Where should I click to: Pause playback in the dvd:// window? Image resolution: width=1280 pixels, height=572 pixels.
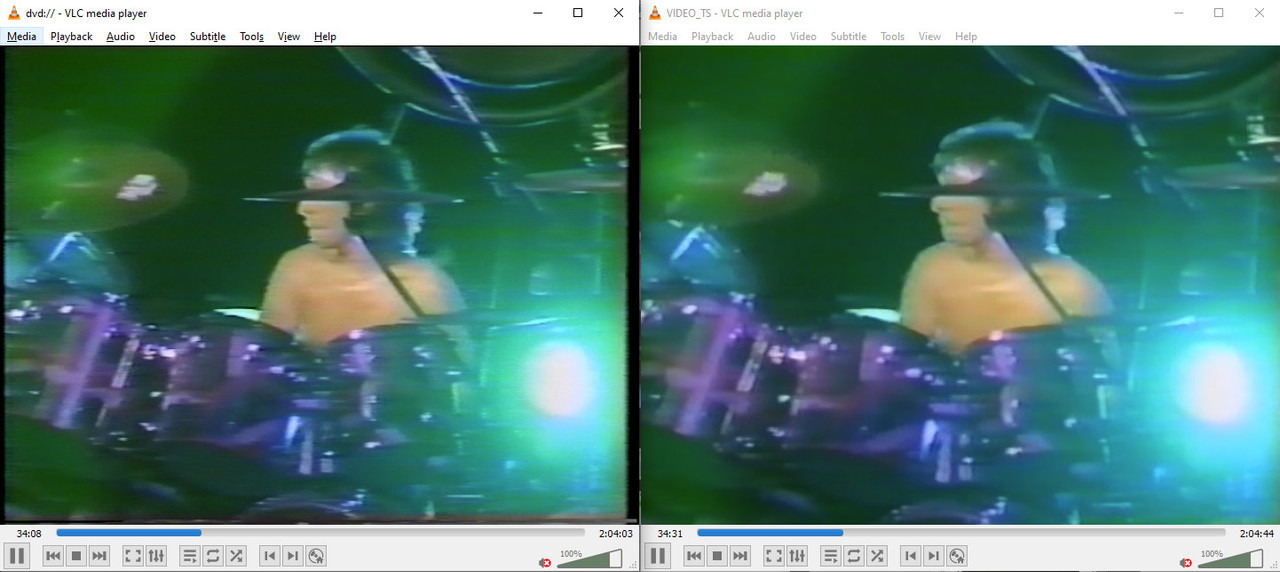tap(17, 556)
